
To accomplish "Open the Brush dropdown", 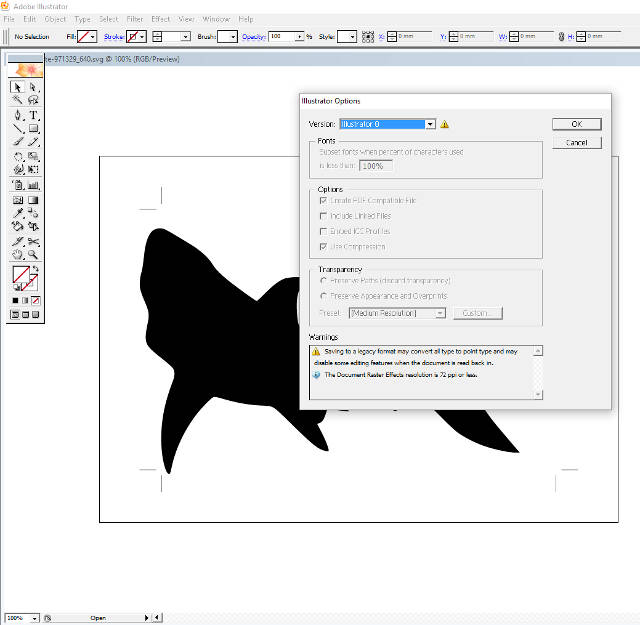I will [233, 37].
